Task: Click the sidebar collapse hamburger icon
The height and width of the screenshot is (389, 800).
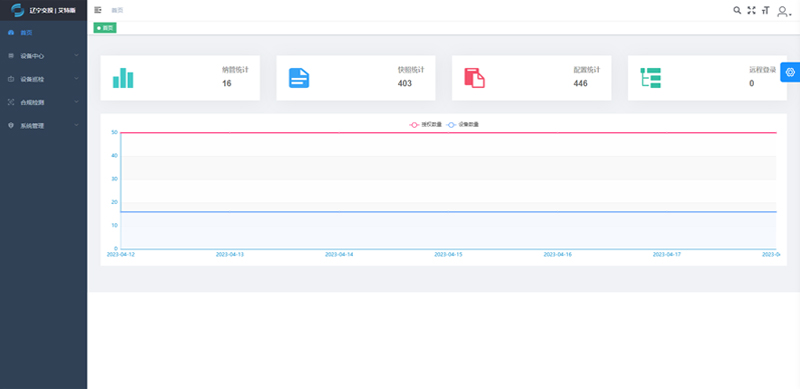Action: point(98,10)
